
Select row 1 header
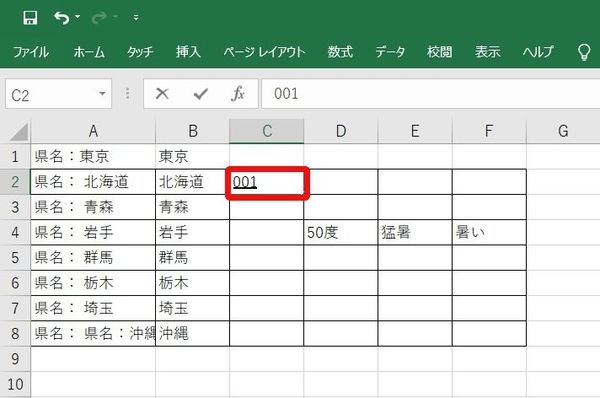pyautogui.click(x=15, y=157)
